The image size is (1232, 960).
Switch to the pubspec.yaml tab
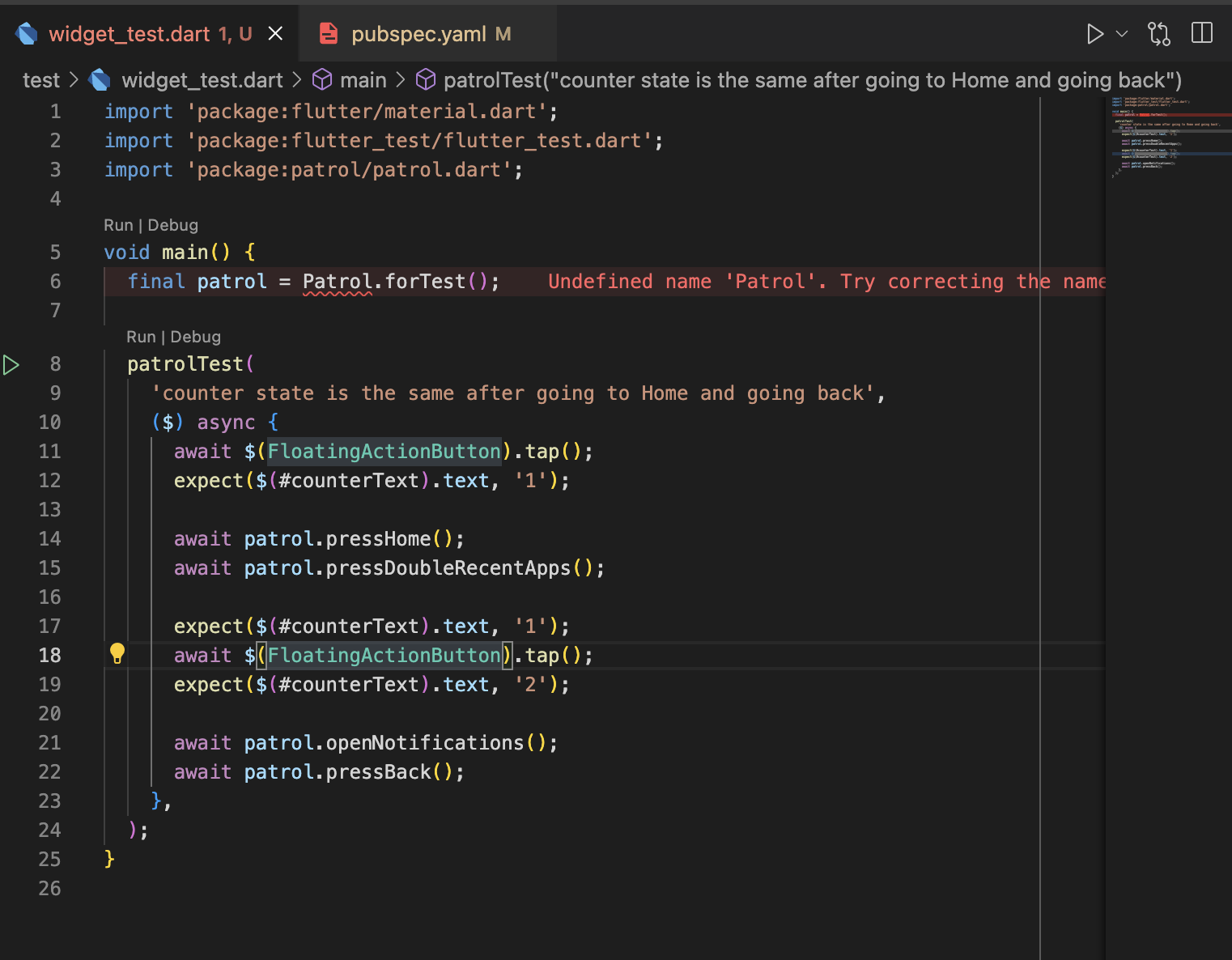pyautogui.click(x=427, y=34)
